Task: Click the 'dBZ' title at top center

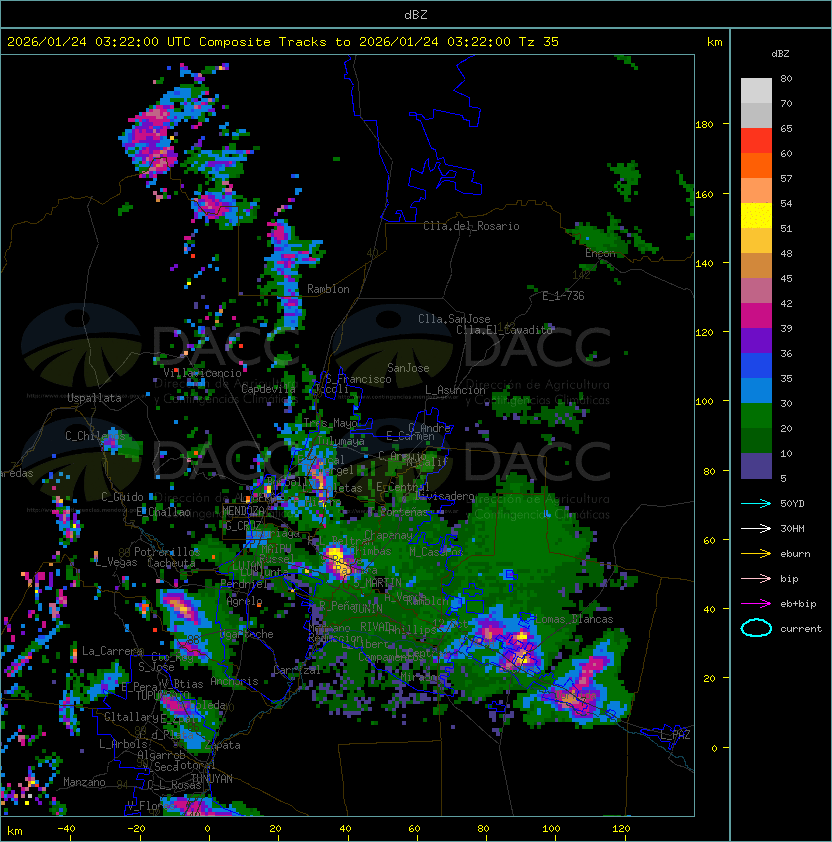Action: (416, 14)
